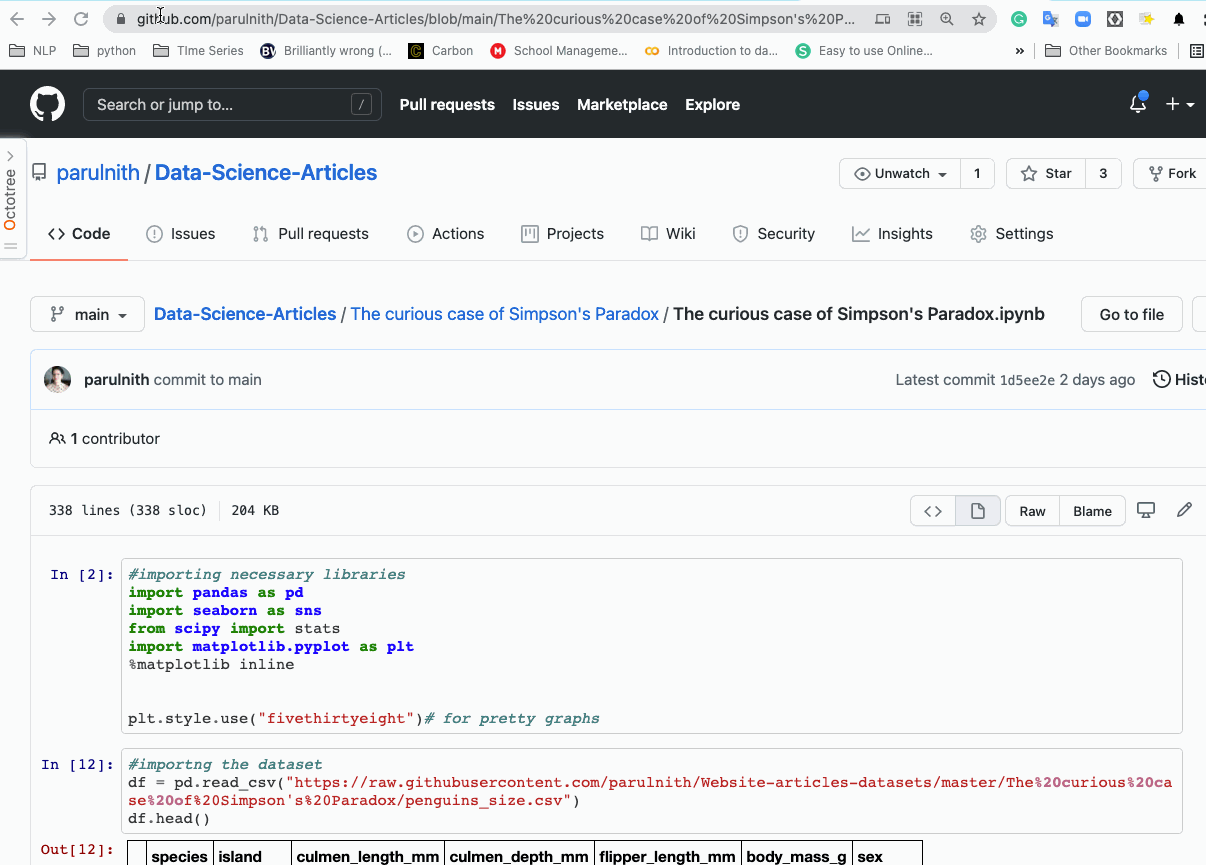Open the main branch selector

tap(88, 314)
